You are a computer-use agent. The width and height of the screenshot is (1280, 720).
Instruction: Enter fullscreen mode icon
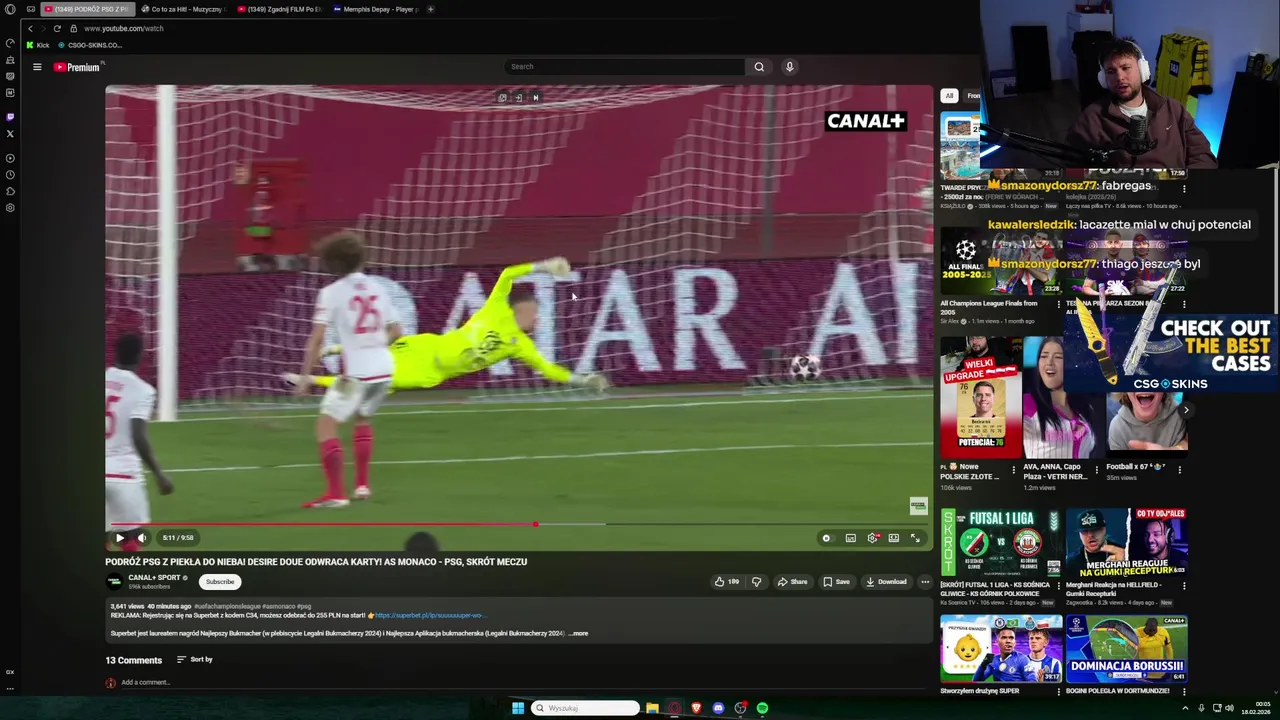[915, 538]
